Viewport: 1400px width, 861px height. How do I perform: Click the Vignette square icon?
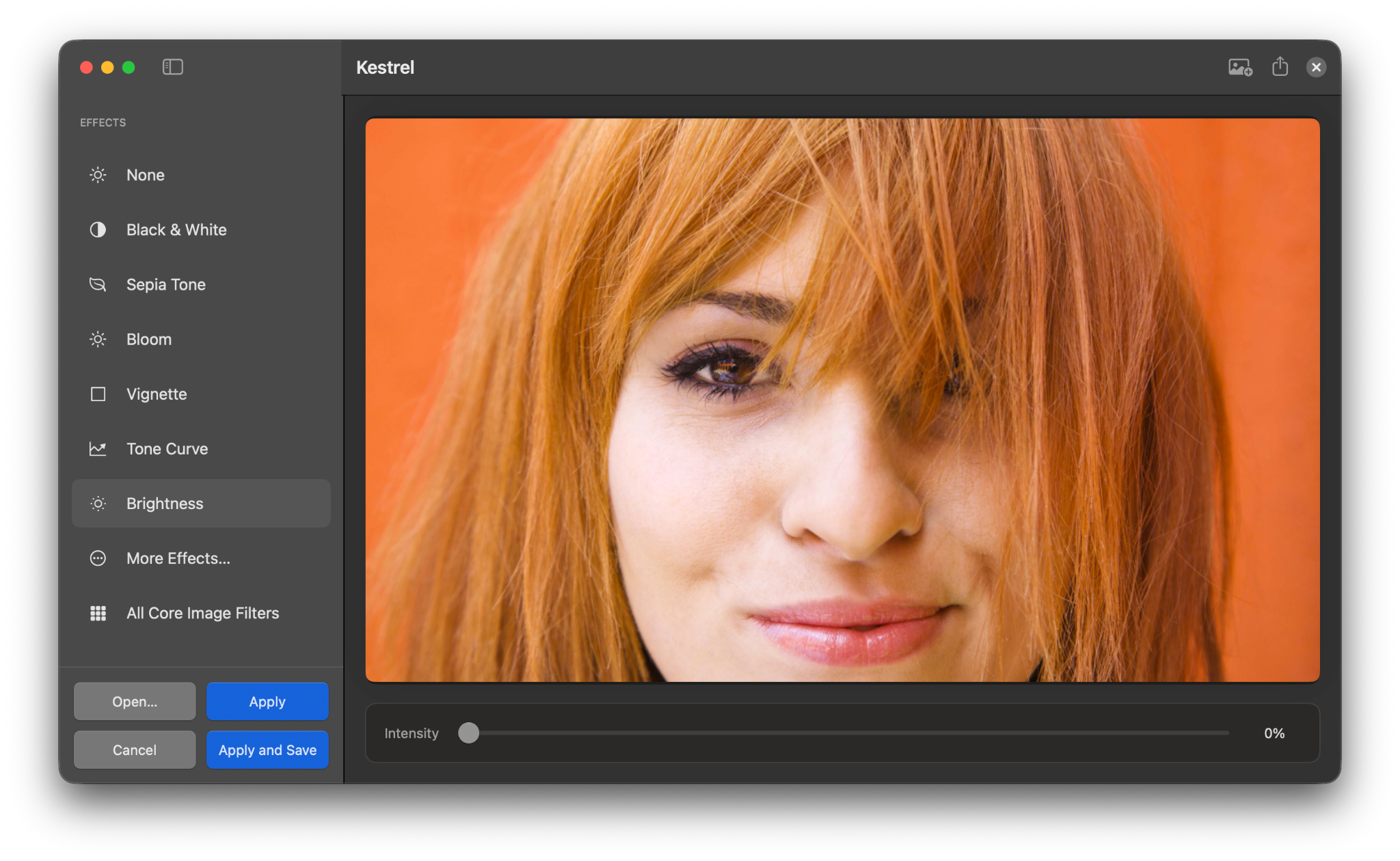[98, 394]
